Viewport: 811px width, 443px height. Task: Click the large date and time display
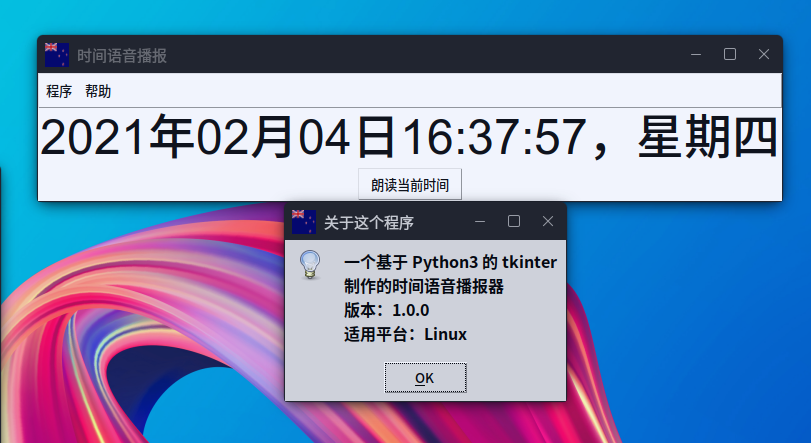tap(409, 137)
